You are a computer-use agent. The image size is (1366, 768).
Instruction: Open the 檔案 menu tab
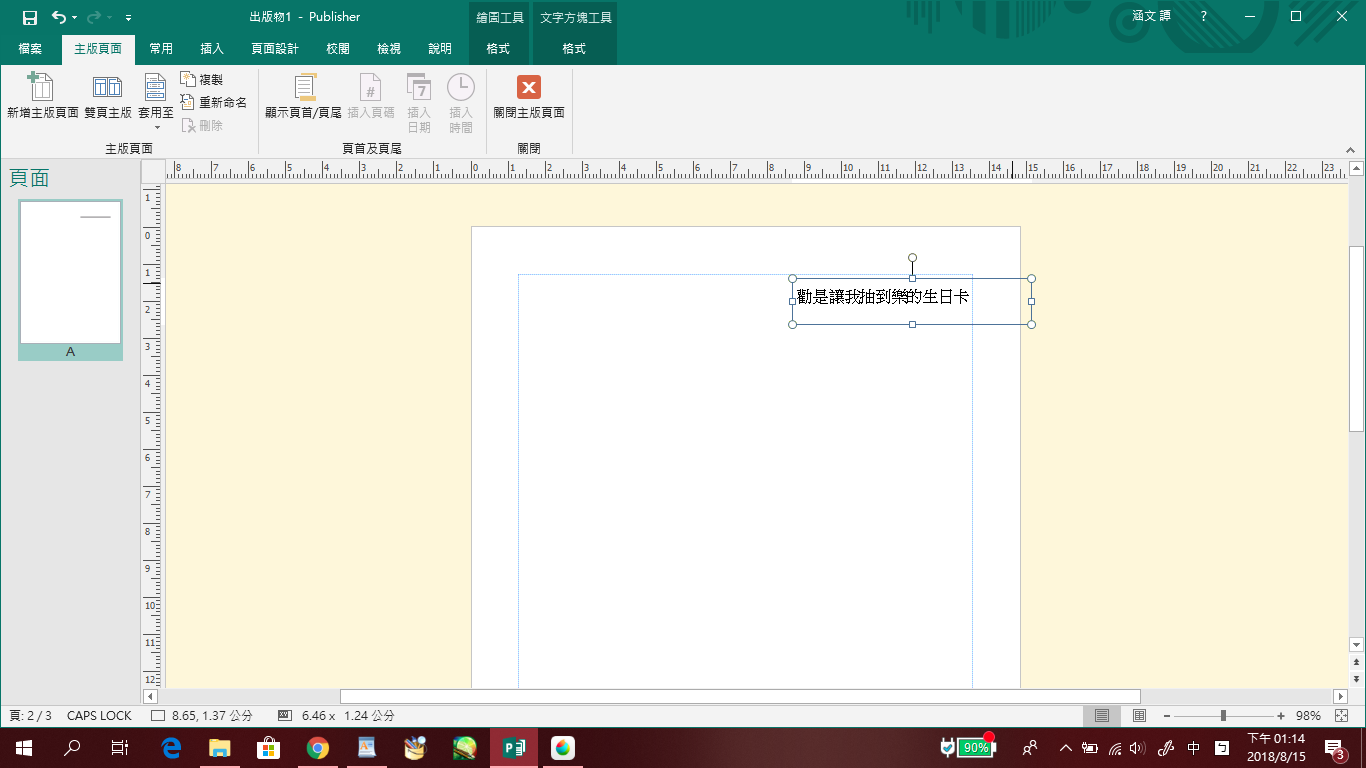pos(30,48)
